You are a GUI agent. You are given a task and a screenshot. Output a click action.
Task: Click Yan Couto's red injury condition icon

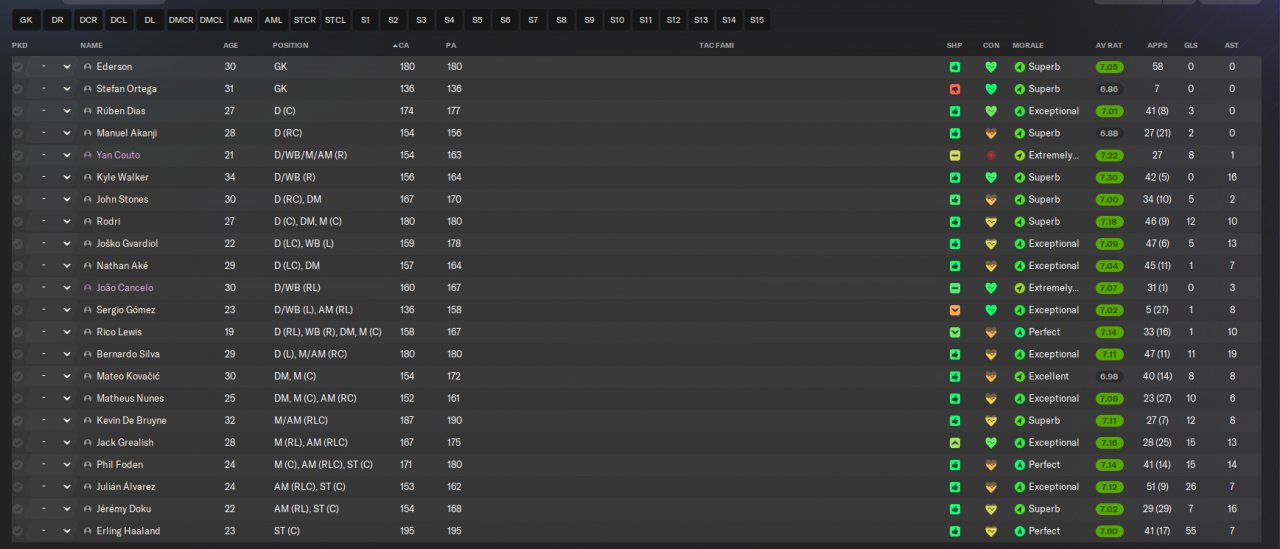(991, 155)
